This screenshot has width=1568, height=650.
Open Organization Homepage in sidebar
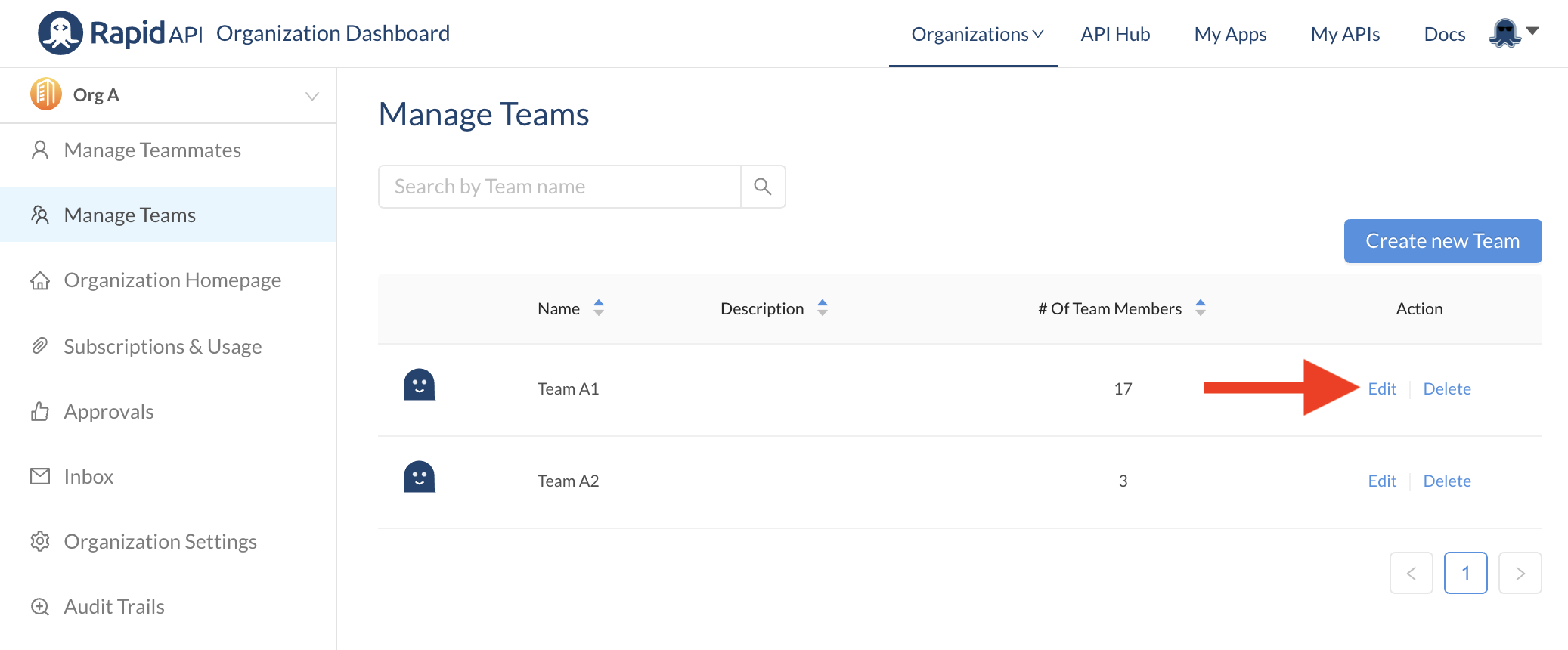(168, 280)
